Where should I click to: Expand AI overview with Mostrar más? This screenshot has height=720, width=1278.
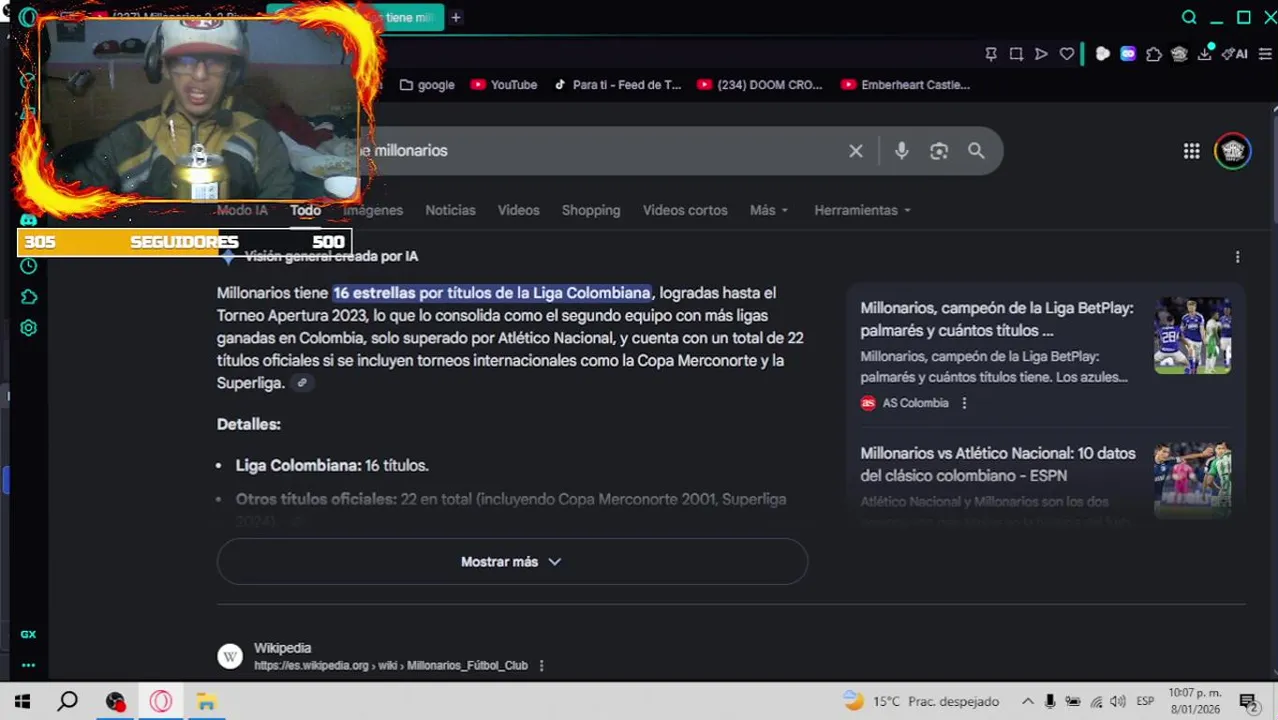click(512, 562)
